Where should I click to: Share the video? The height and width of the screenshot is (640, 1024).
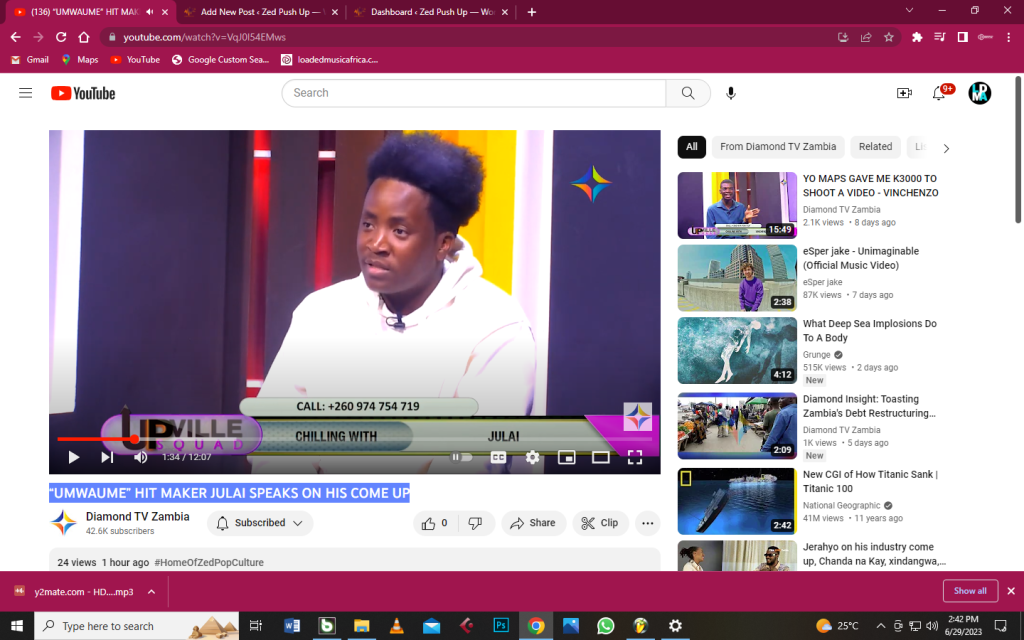534,523
